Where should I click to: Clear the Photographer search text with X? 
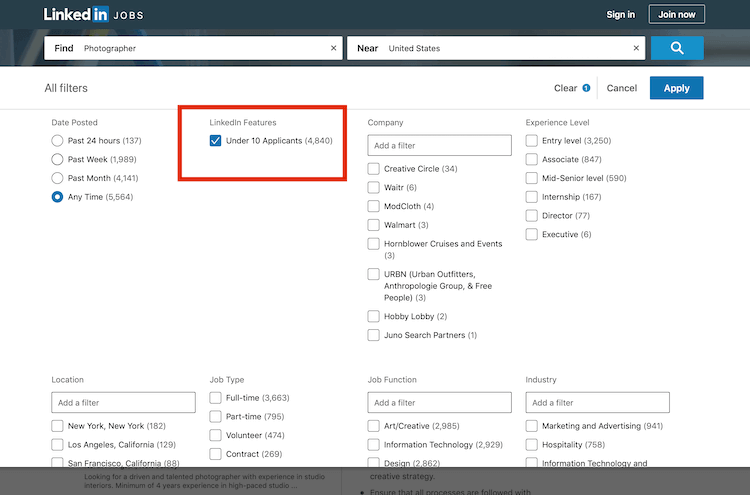point(334,48)
